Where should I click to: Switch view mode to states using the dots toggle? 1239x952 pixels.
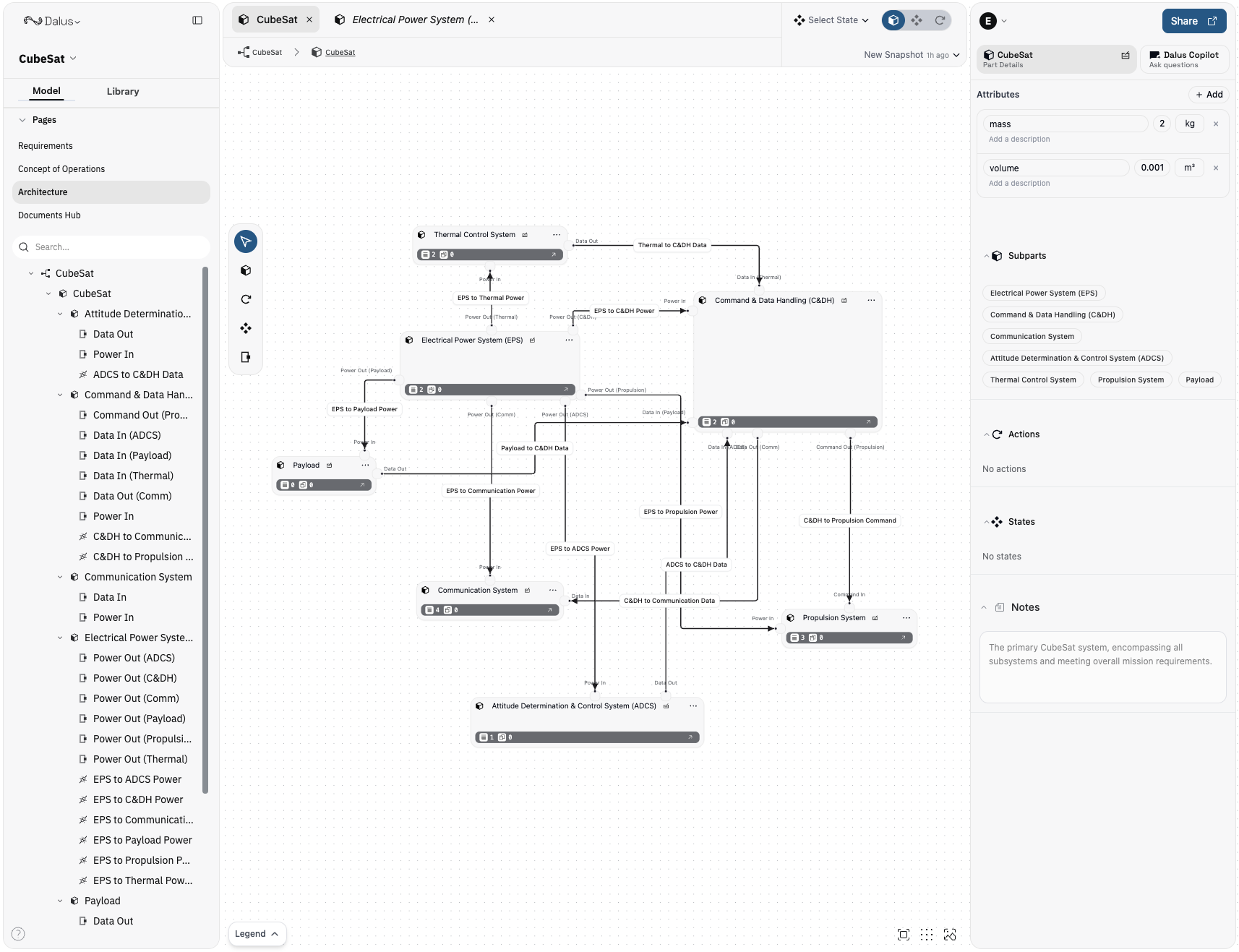click(x=916, y=20)
